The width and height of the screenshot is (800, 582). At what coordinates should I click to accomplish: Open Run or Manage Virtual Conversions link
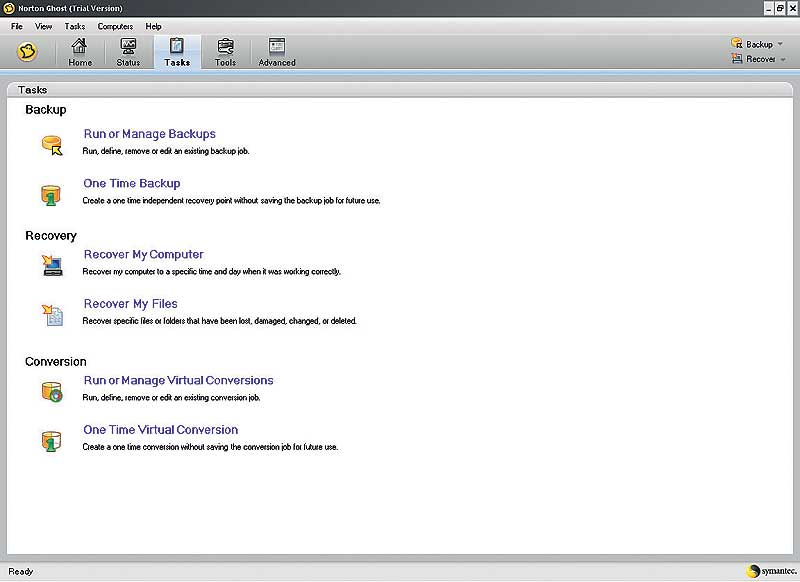coord(179,380)
